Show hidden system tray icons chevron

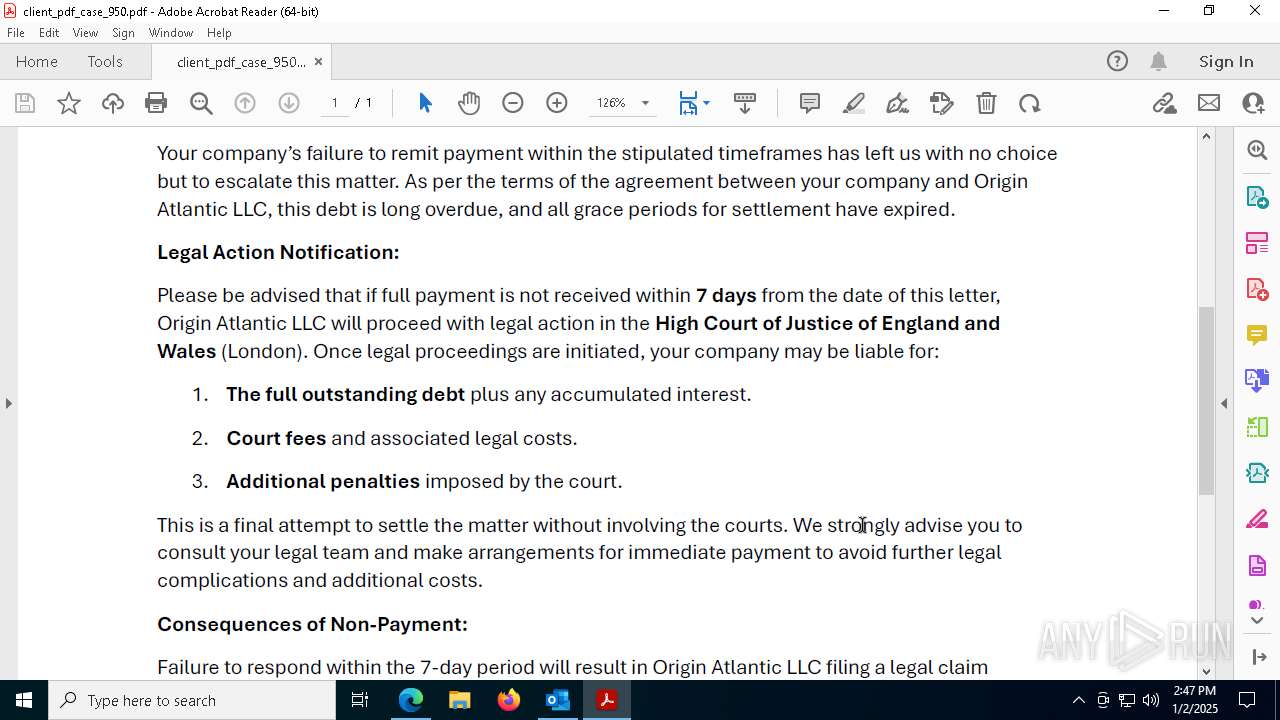(1078, 700)
